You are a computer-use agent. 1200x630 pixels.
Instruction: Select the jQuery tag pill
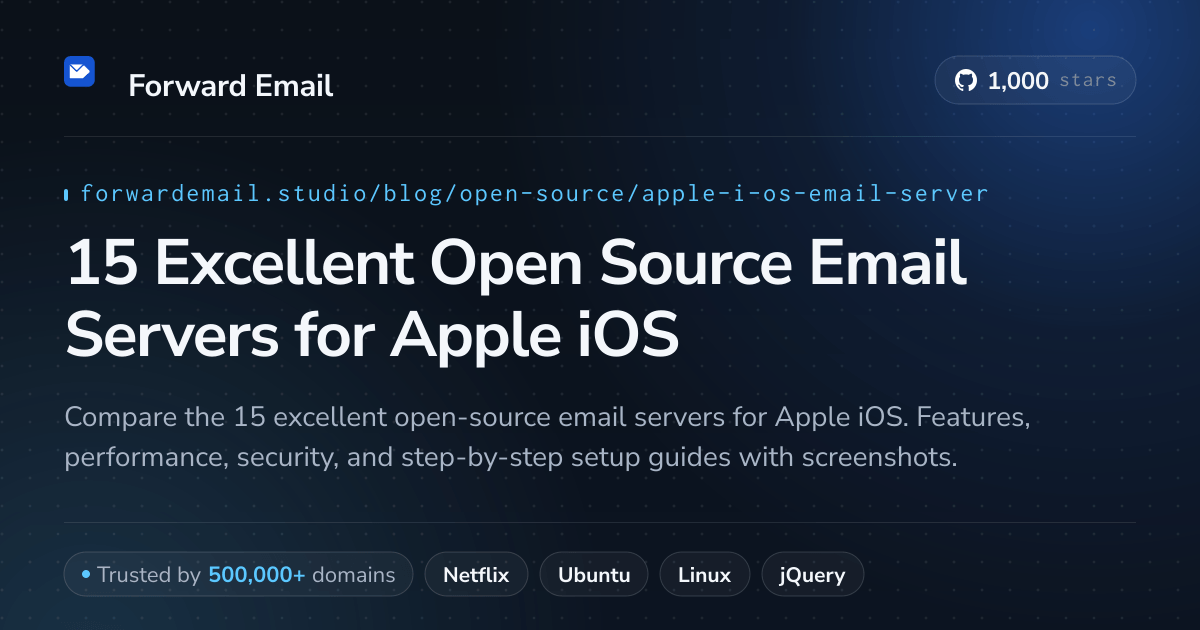point(812,575)
